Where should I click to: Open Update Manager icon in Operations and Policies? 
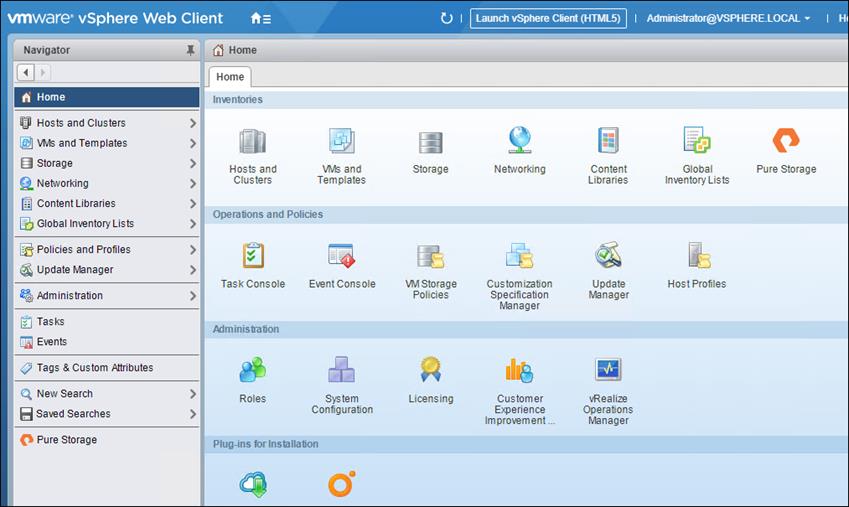(x=608, y=255)
